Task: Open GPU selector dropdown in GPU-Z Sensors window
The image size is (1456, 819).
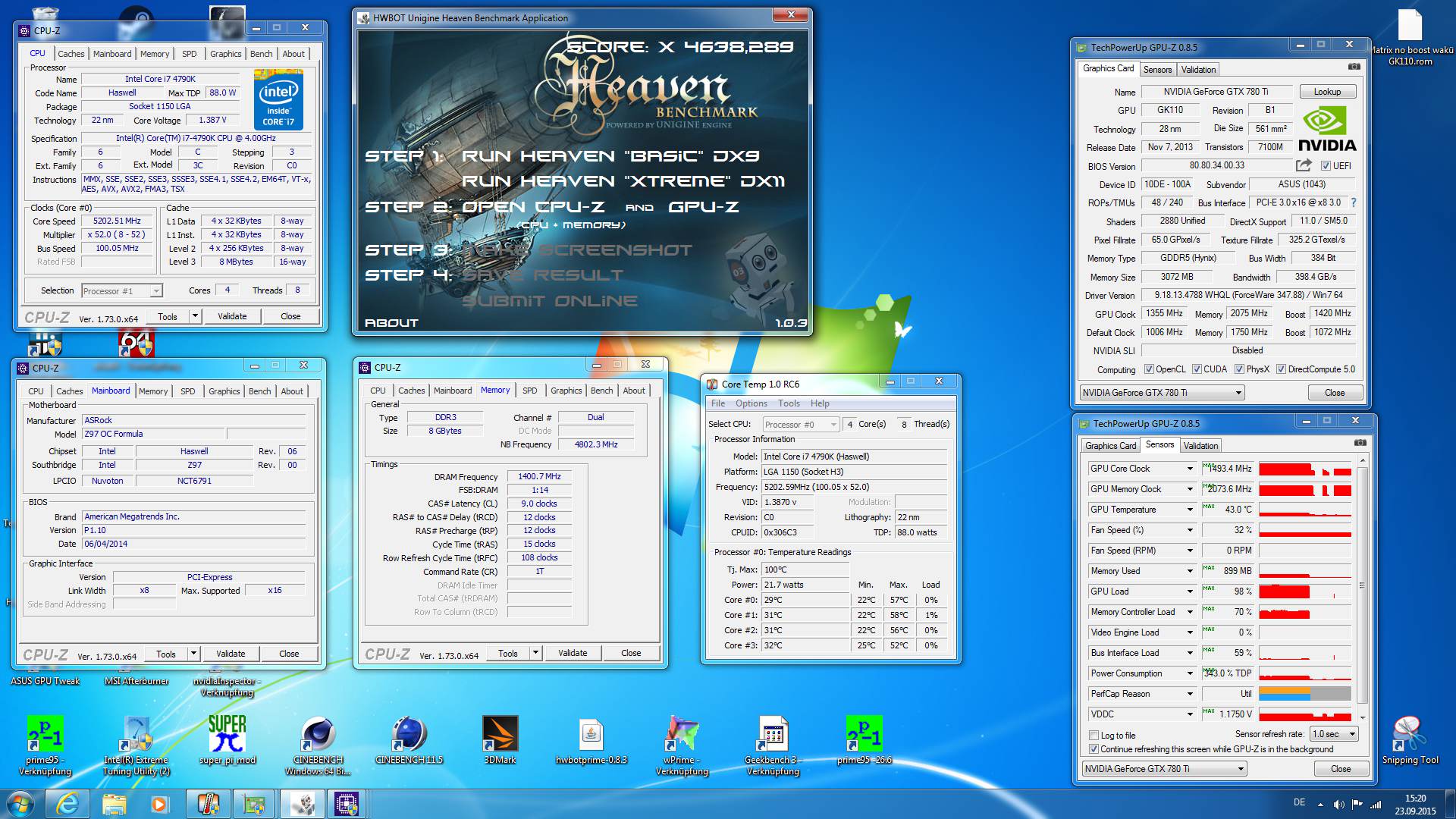Action: (x=1164, y=769)
